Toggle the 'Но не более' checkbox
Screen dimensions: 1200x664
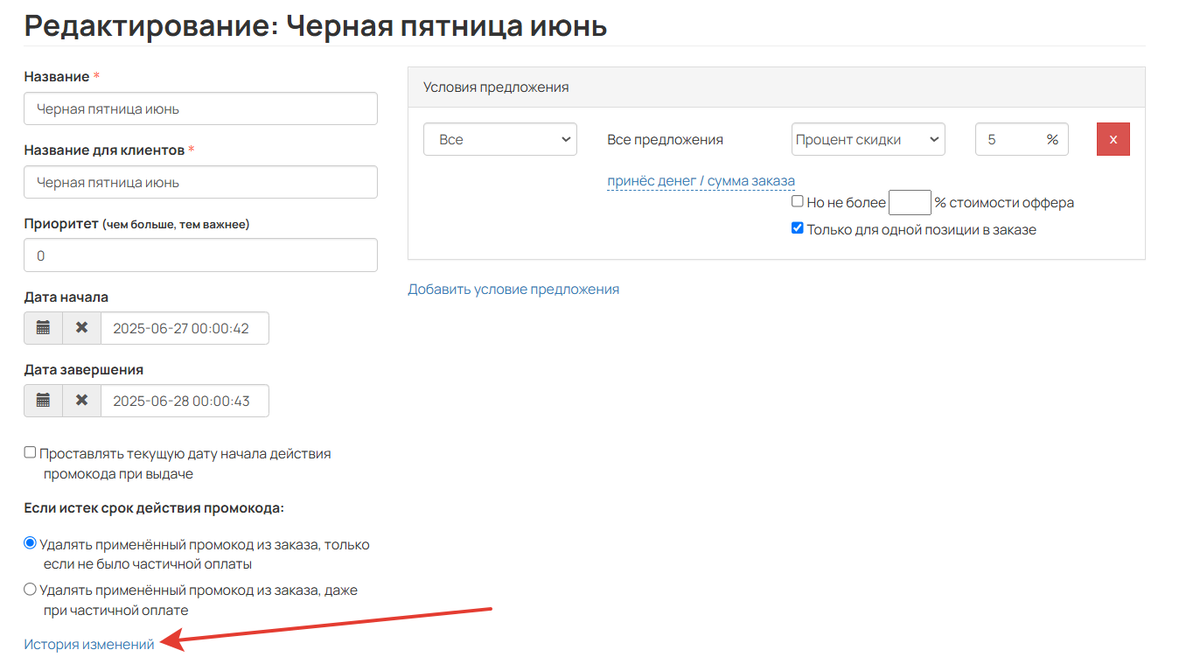[x=797, y=201]
